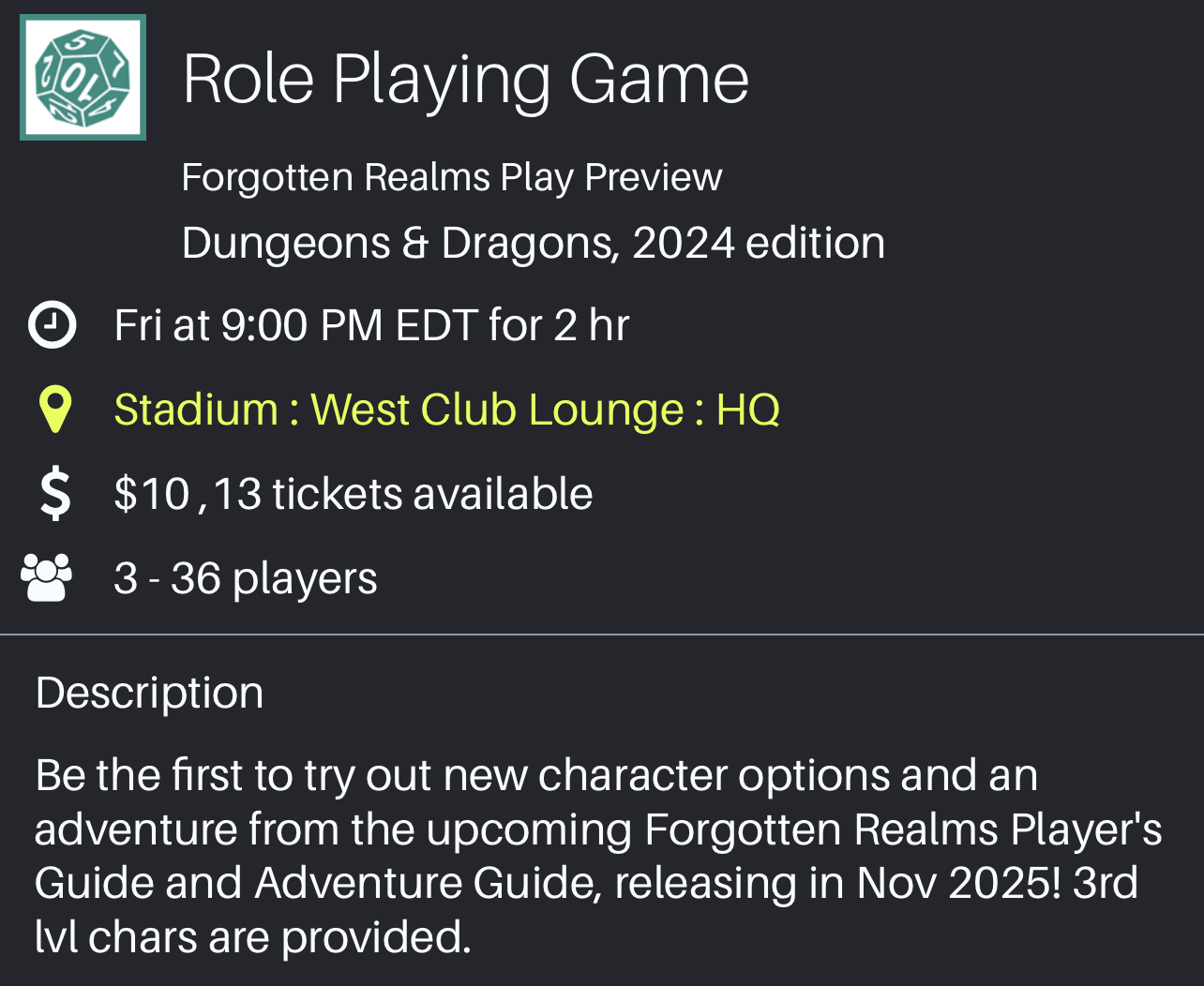Open the Stadium segment of the location link
1204x986 pixels.
tap(196, 410)
